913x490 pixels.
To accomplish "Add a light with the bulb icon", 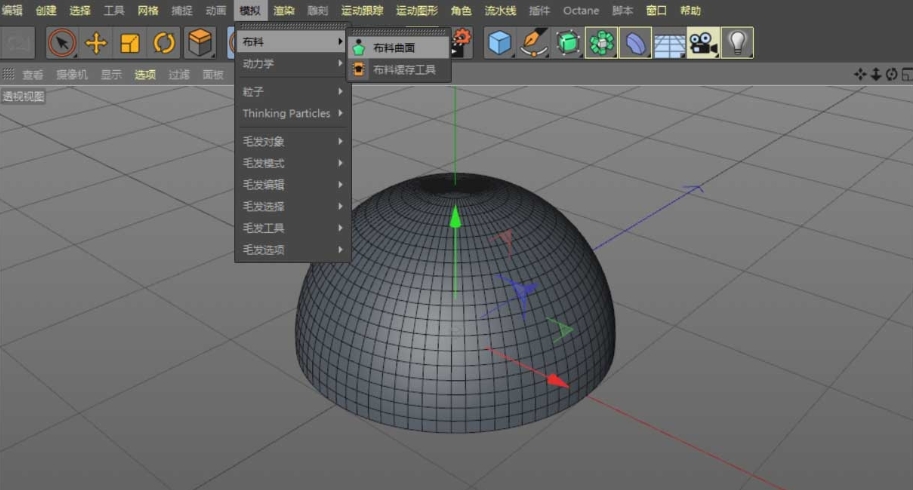I will coord(737,43).
